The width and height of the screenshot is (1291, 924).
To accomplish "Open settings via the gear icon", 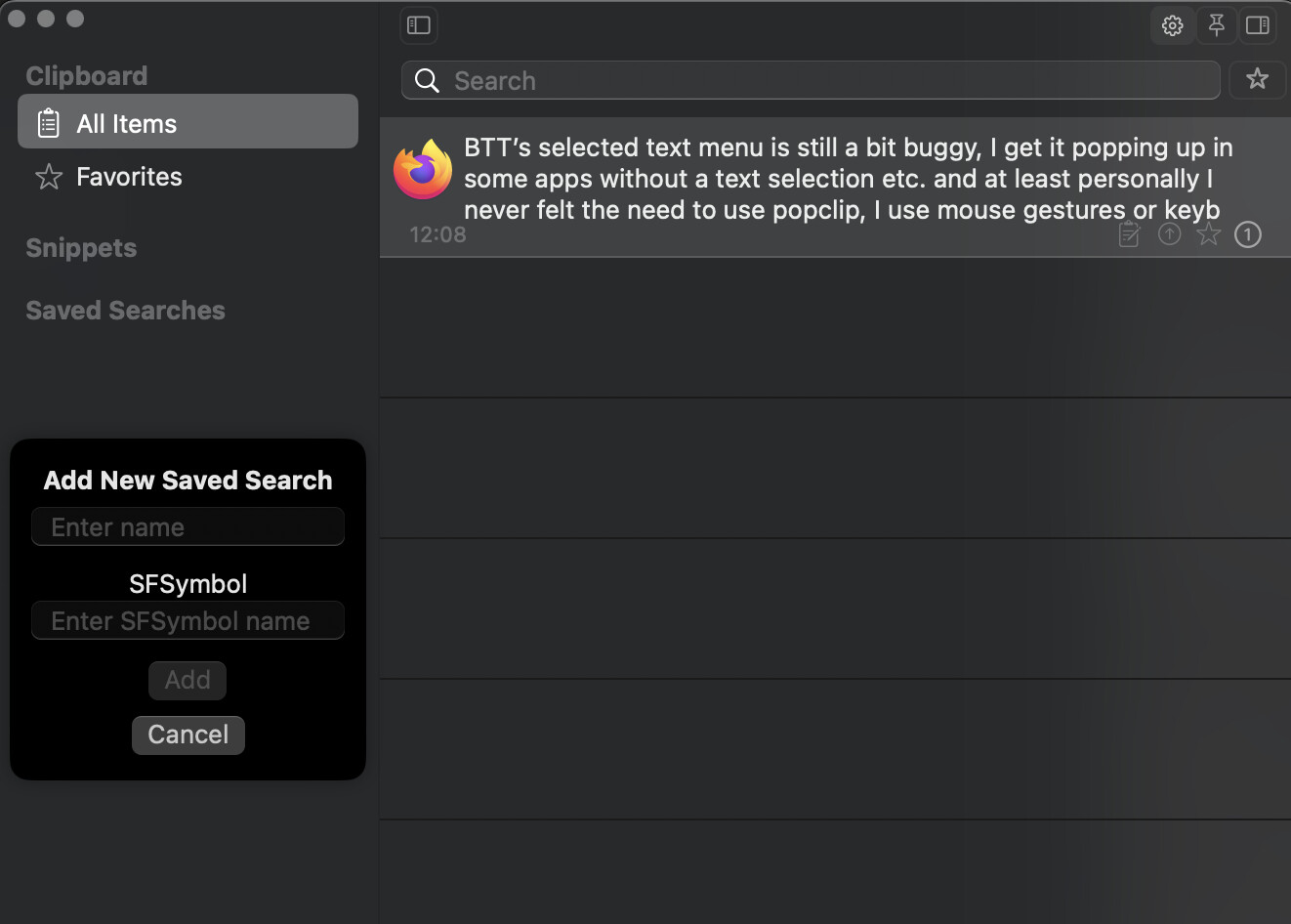I will (x=1172, y=25).
